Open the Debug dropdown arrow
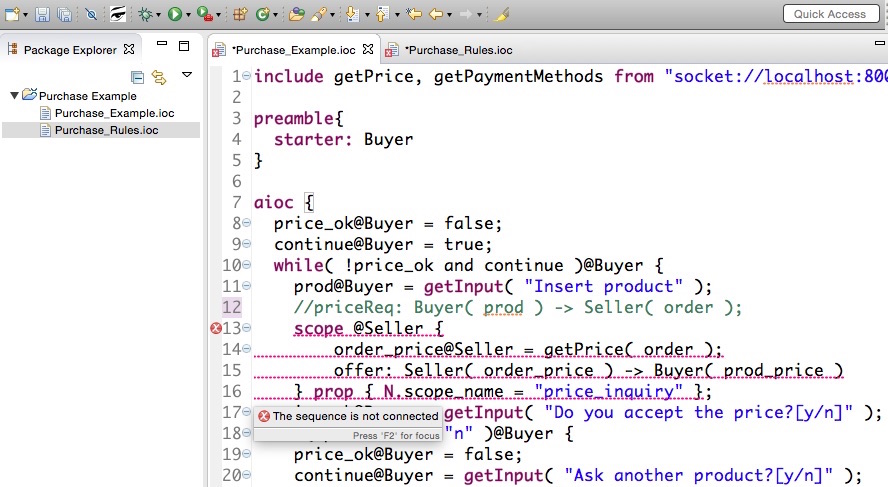 pos(158,15)
